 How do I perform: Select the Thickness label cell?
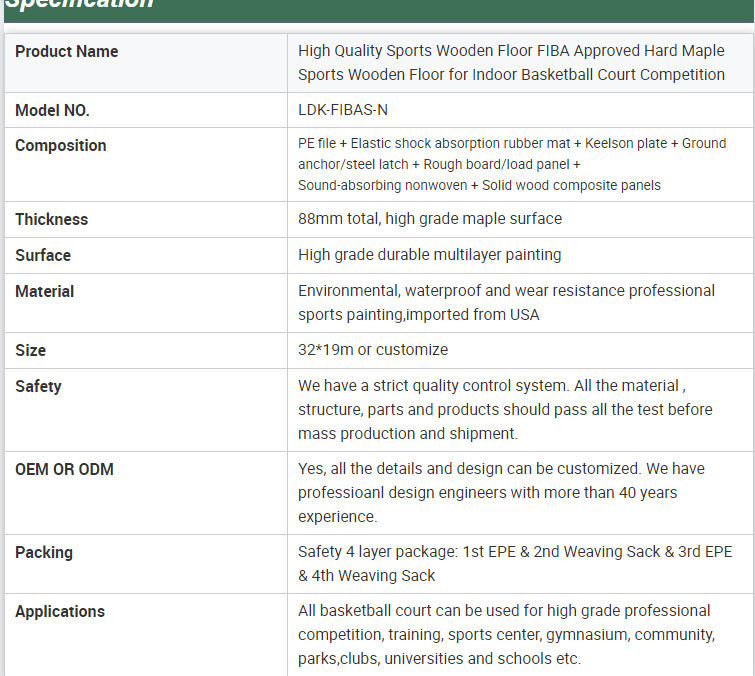(52, 220)
